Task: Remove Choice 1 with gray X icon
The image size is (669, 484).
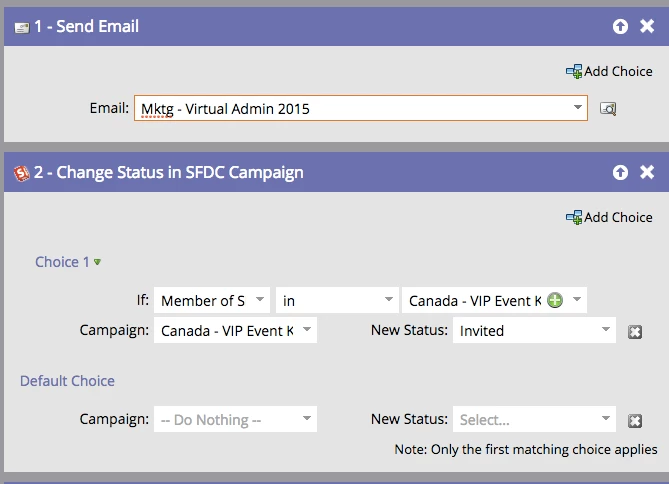Action: 635,332
